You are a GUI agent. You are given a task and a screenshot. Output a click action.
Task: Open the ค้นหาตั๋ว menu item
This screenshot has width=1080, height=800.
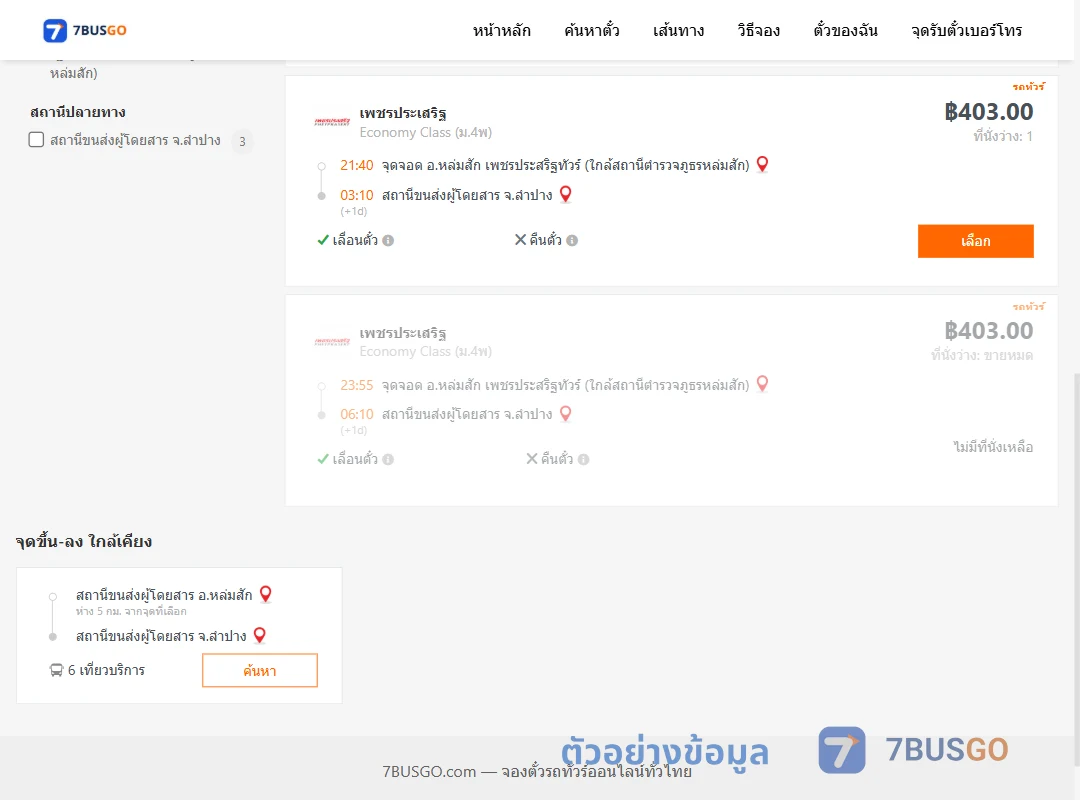(x=592, y=30)
